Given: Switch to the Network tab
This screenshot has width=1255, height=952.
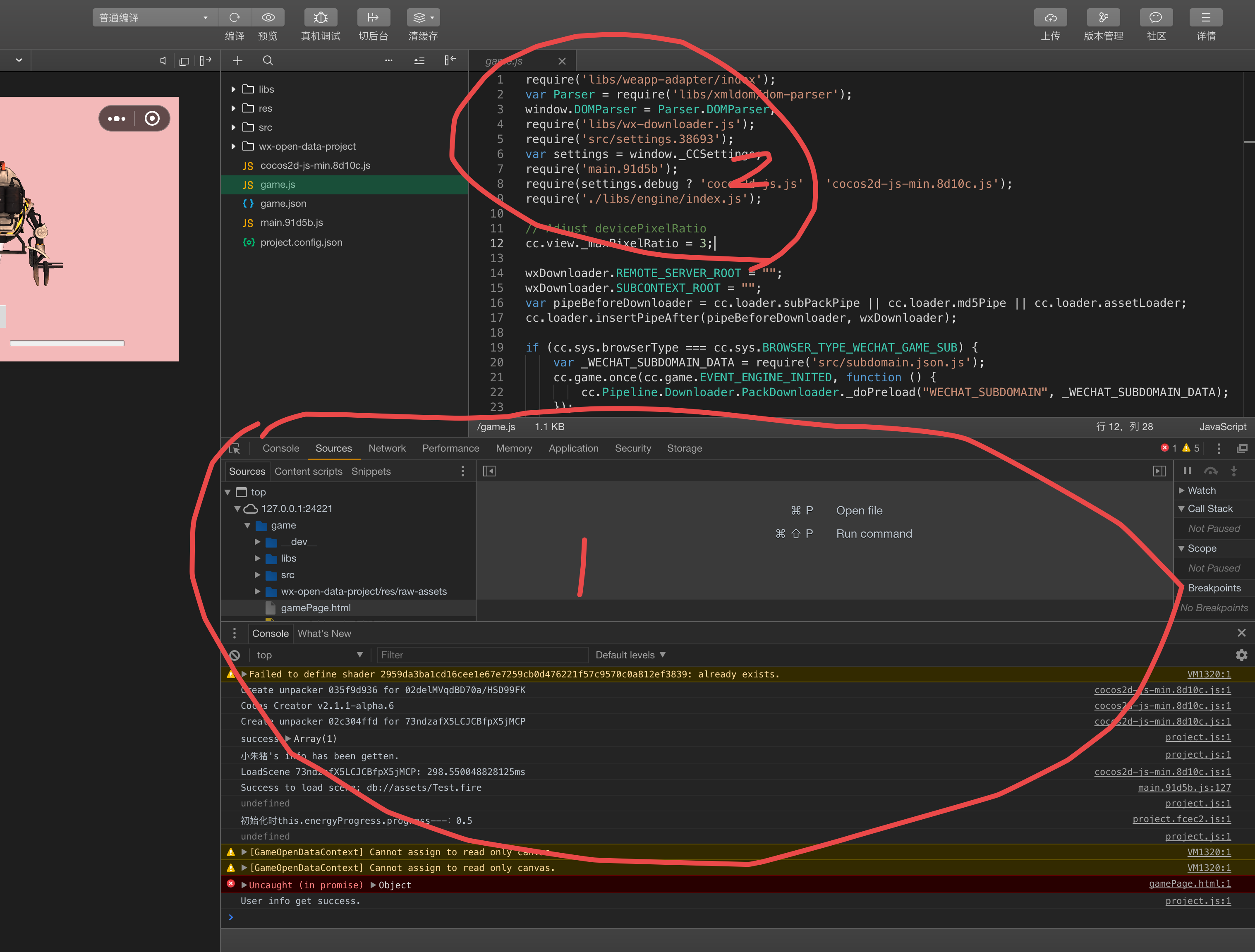Looking at the screenshot, I should pos(387,448).
